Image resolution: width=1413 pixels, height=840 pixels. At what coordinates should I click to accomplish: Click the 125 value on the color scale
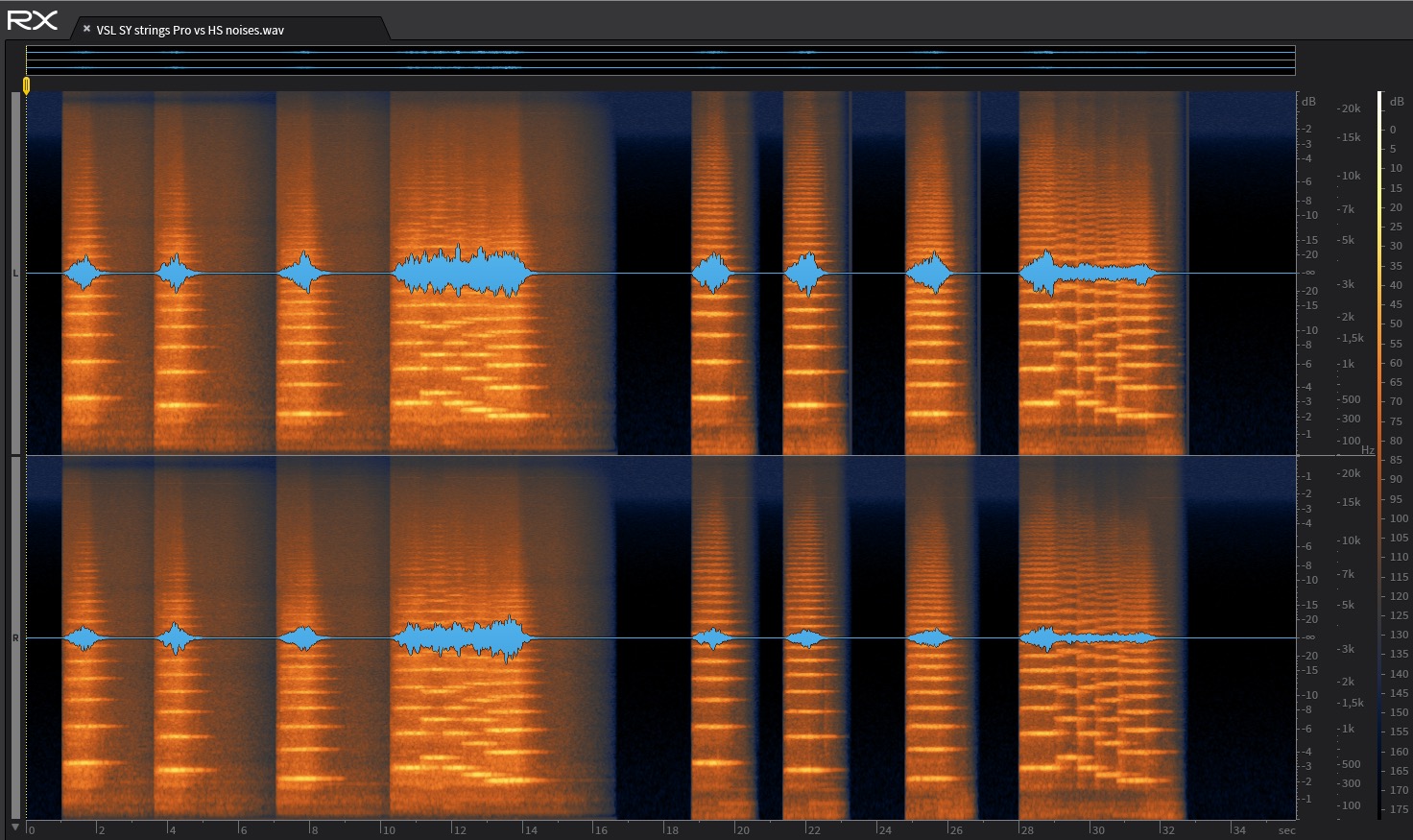click(1399, 615)
